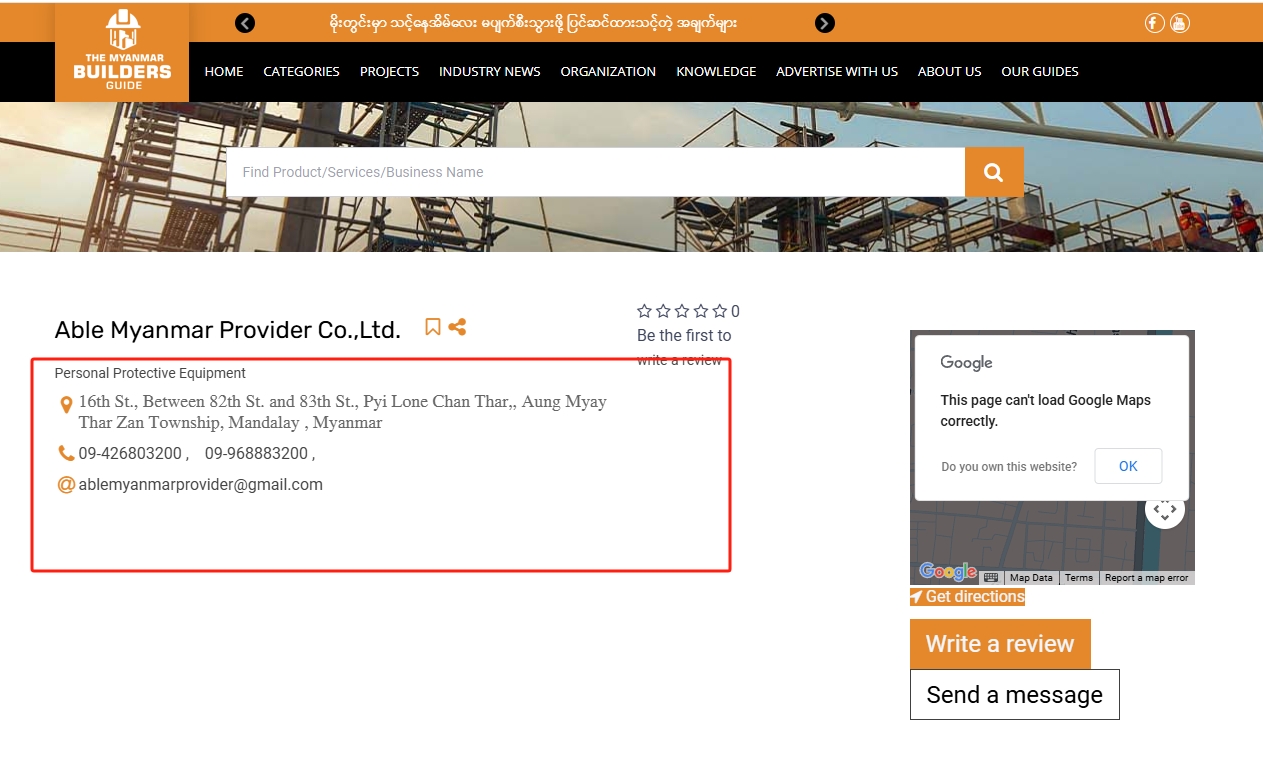Image resolution: width=1263 pixels, height=760 pixels.
Task: Click the 16th St. address text
Action: pyautogui.click(x=343, y=412)
